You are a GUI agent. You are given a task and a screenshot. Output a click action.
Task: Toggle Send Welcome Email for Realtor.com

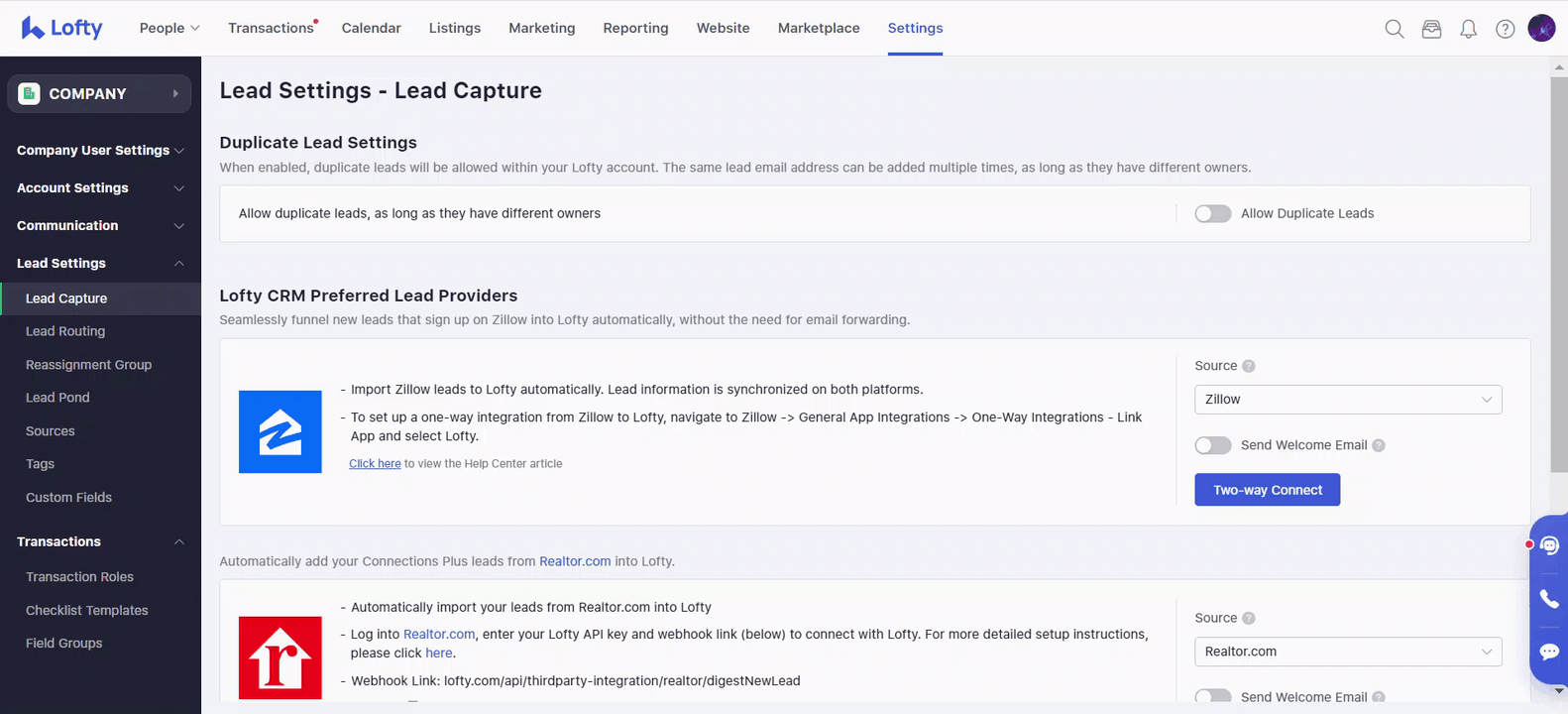click(1212, 696)
